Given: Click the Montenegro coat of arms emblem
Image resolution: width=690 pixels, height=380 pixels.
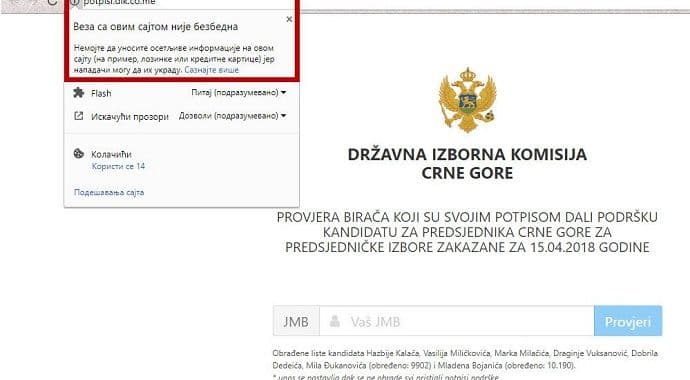Looking at the screenshot, I should tap(467, 100).
